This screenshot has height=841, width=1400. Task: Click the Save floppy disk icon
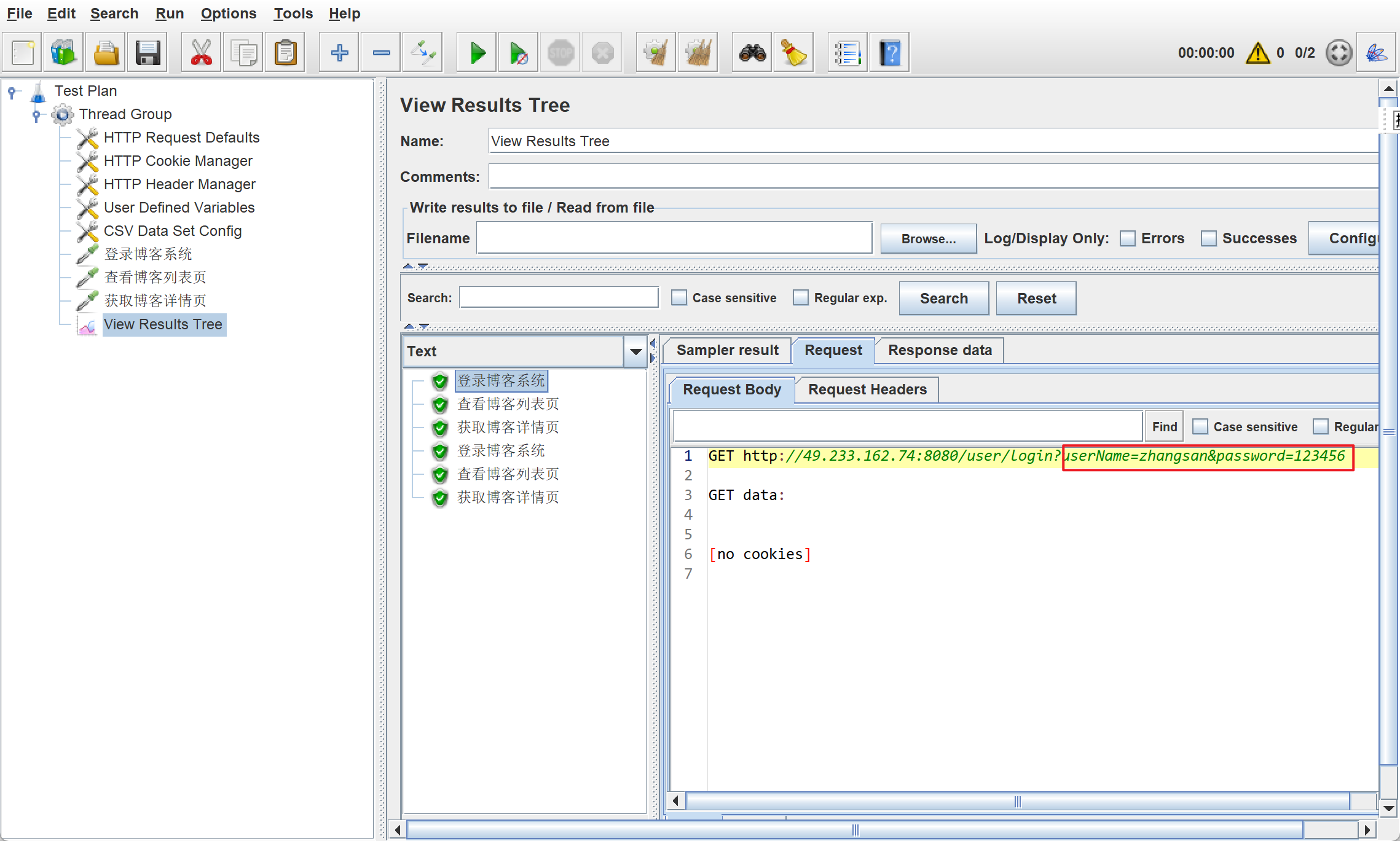point(147,53)
